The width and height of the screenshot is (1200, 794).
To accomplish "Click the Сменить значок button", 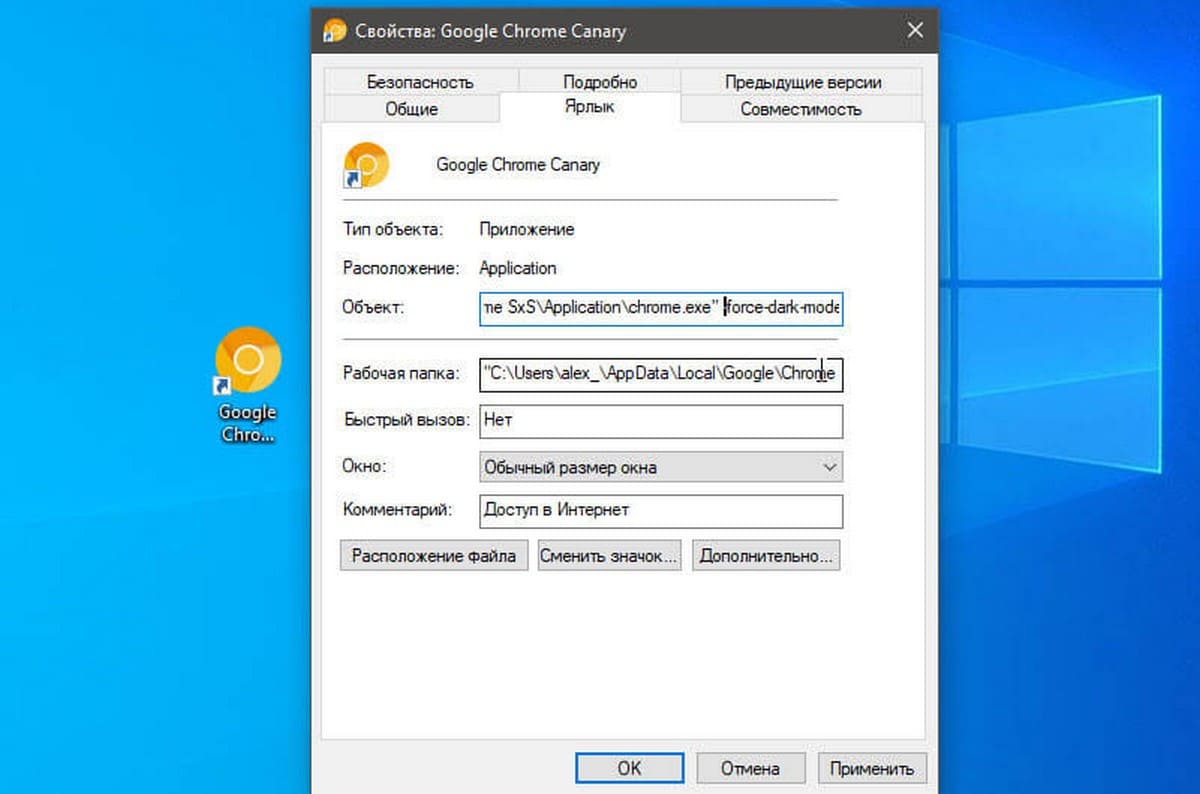I will tap(609, 556).
